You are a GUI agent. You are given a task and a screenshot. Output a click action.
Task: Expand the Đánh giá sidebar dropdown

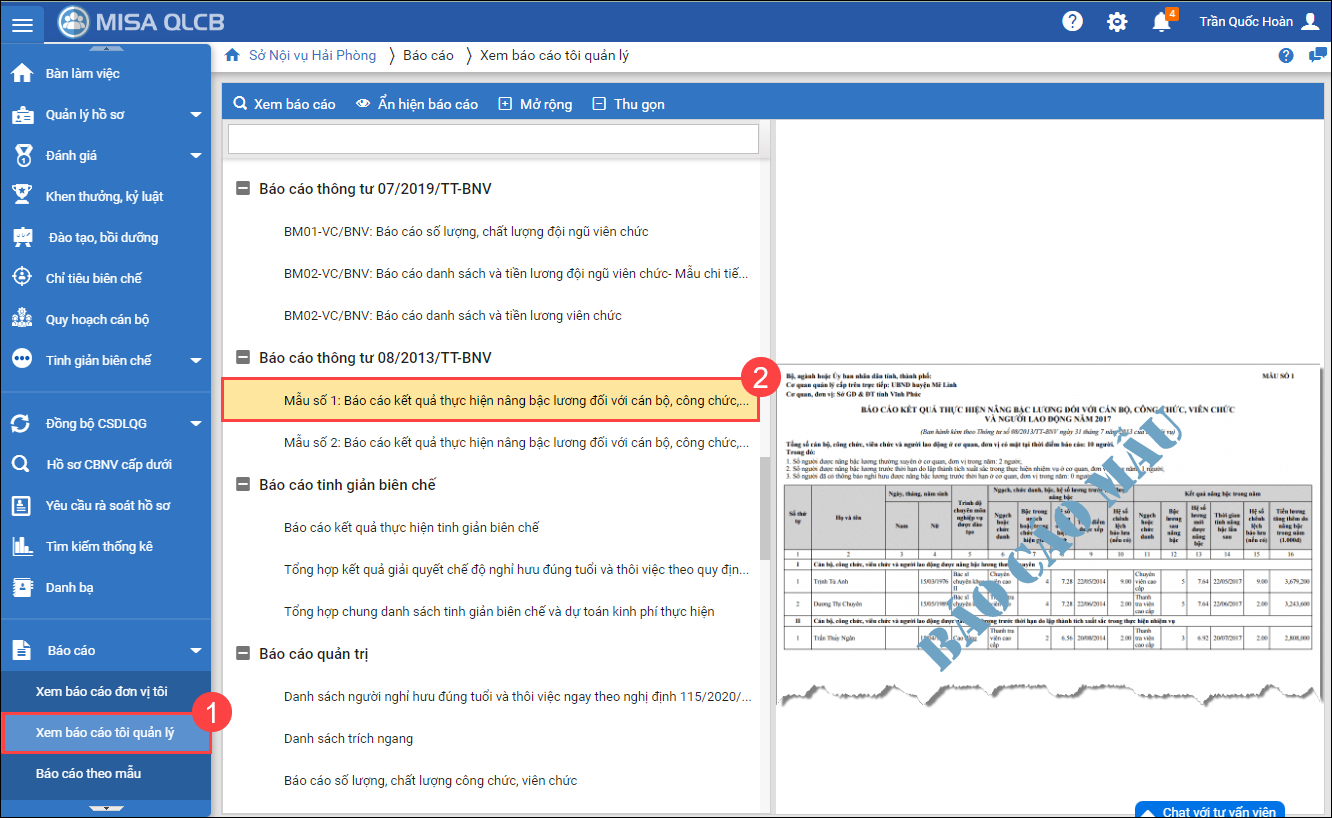(196, 156)
